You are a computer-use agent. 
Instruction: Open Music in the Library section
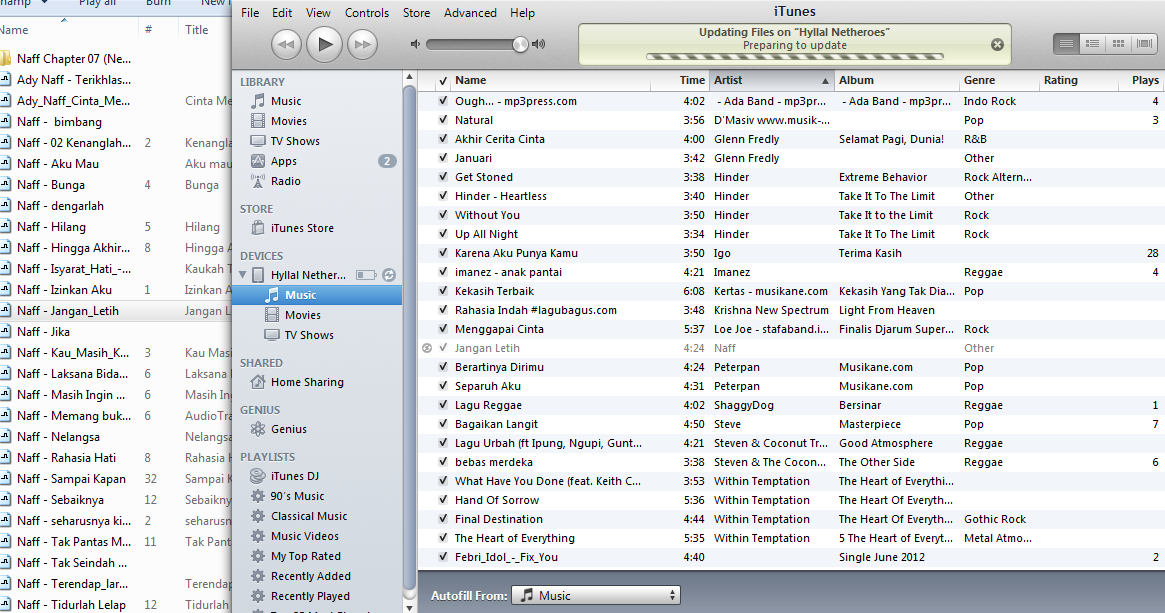click(x=286, y=101)
